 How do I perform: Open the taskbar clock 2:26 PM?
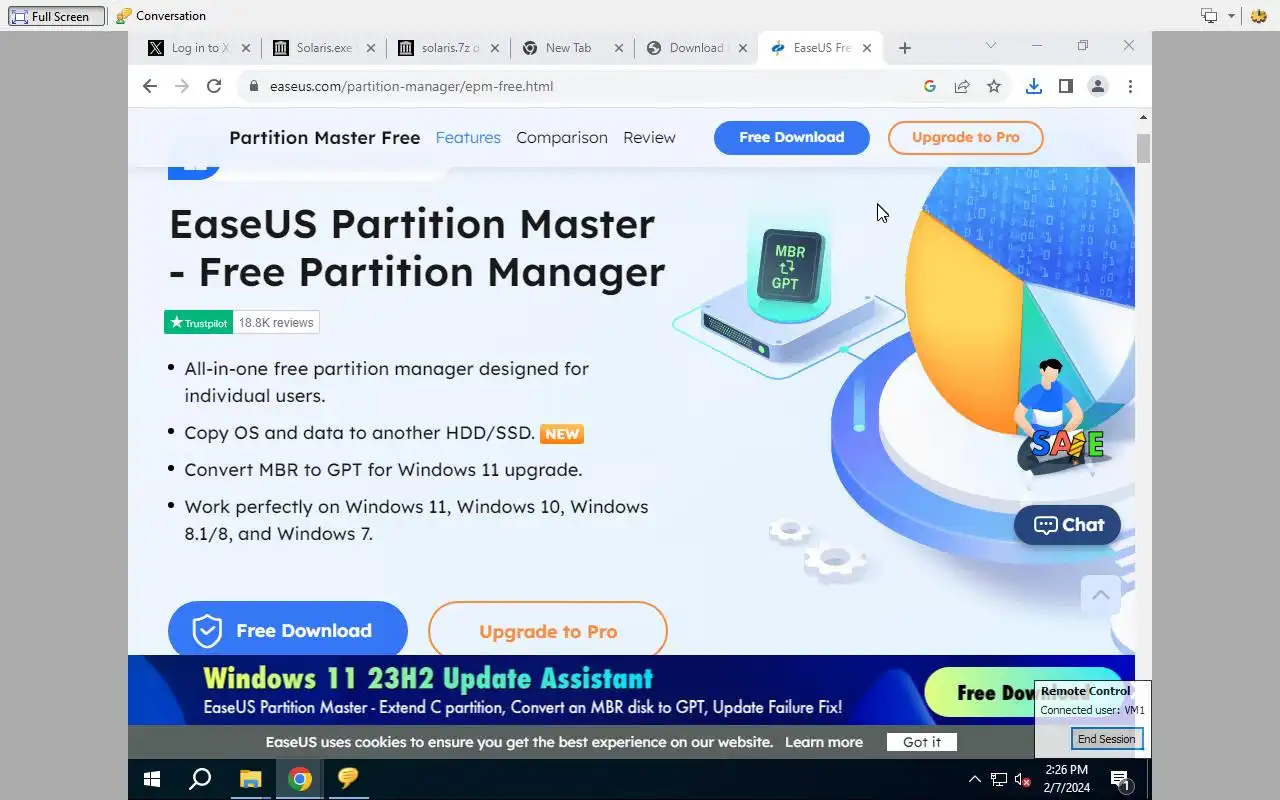coord(1066,779)
